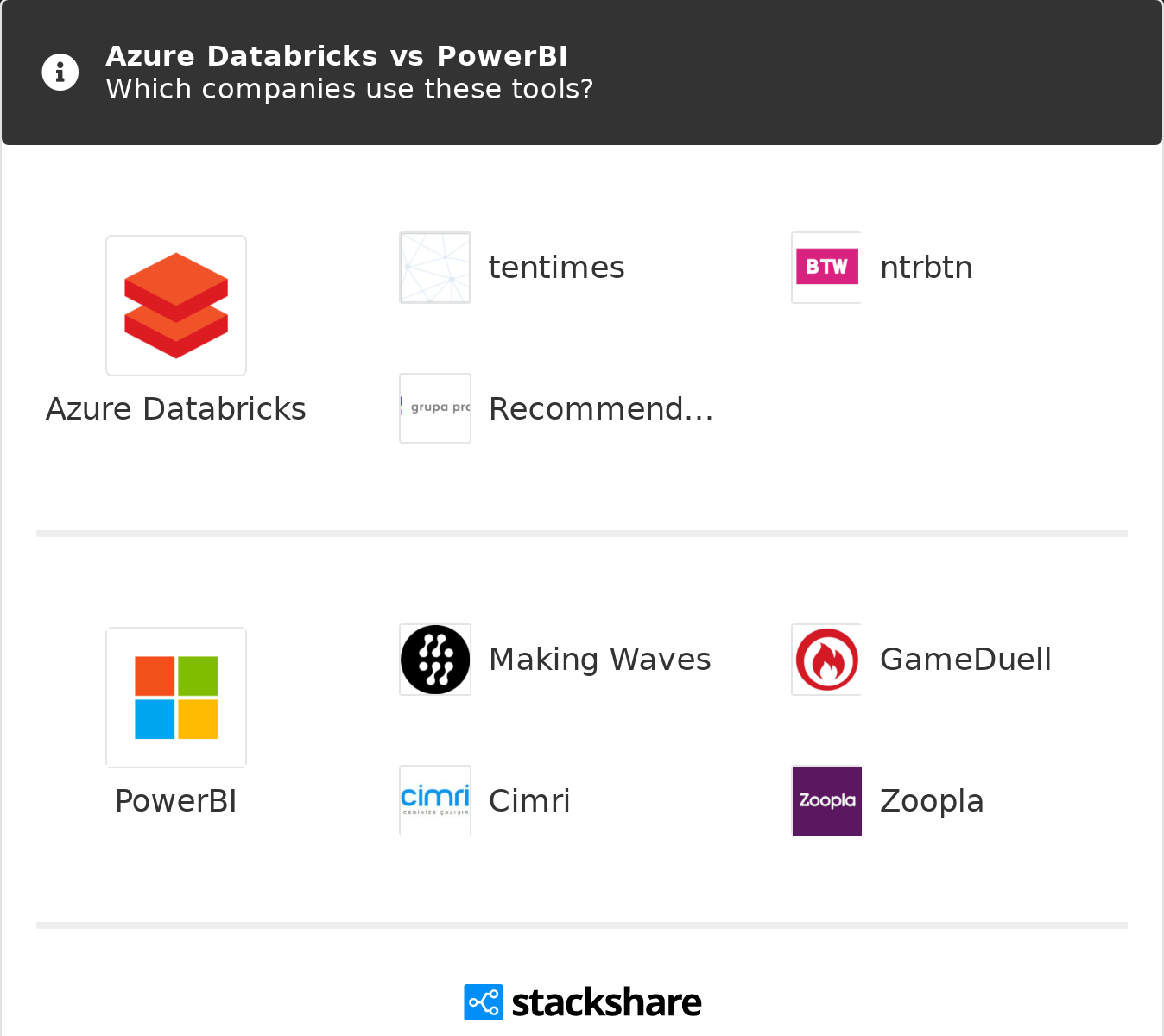Click the tentimes company logo
This screenshot has width=1164, height=1036.
pos(435,268)
